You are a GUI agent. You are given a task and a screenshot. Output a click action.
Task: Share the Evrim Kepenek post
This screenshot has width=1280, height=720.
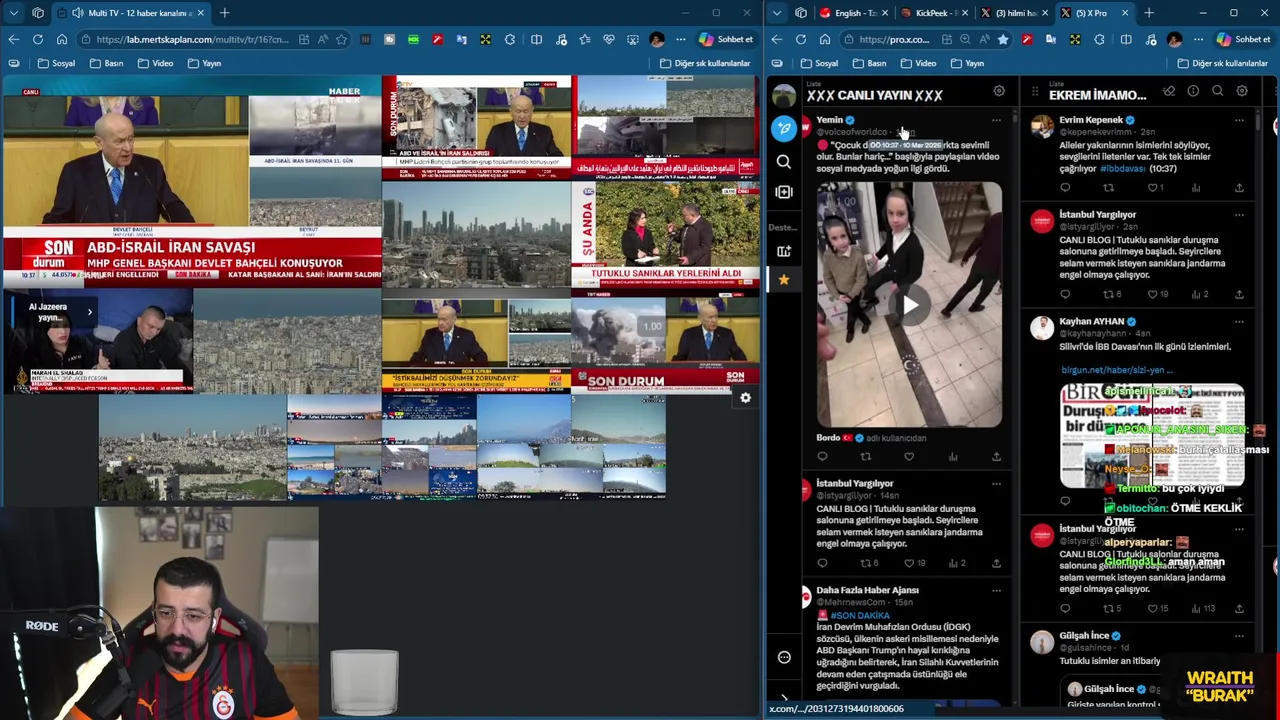click(1239, 188)
